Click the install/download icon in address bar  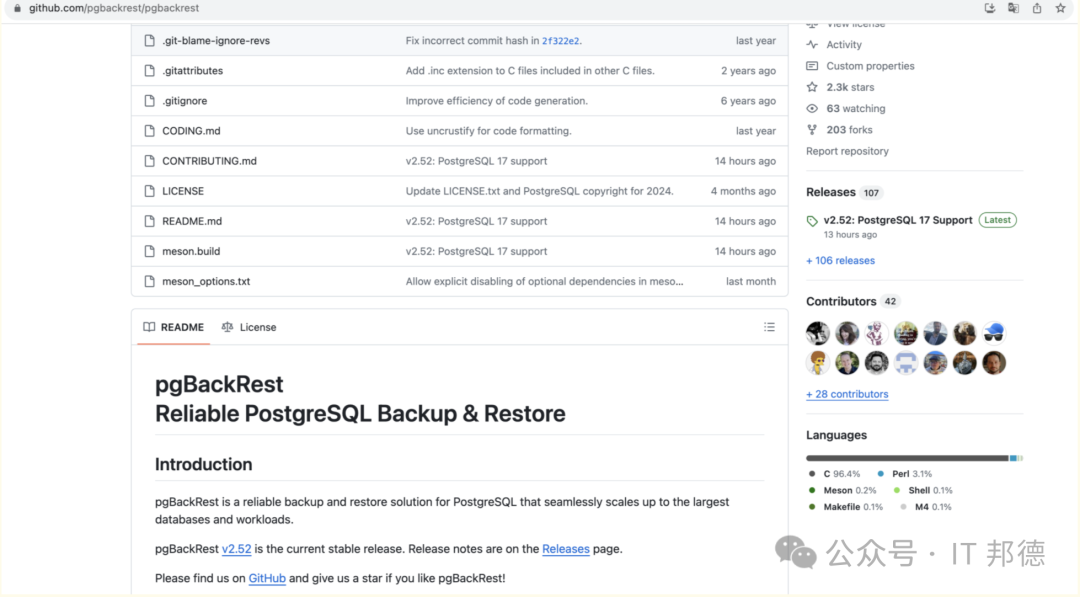[x=990, y=8]
